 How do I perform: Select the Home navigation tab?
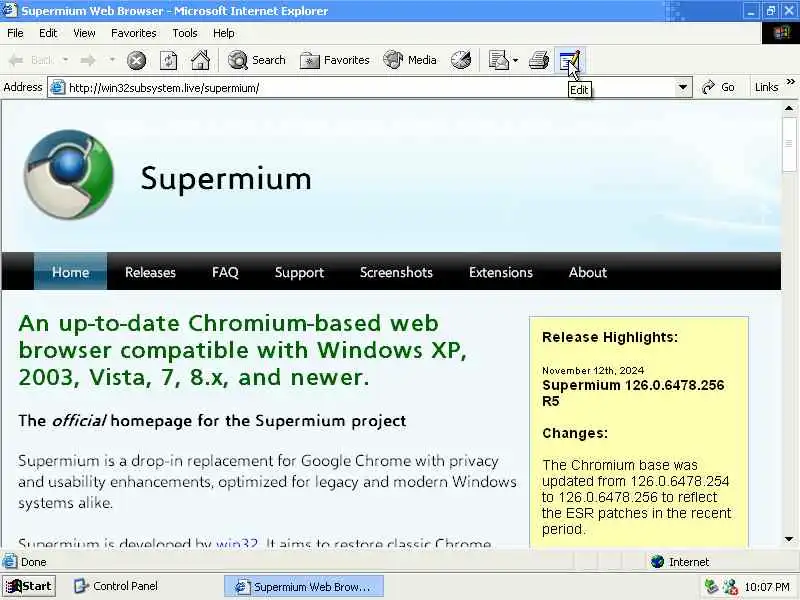tap(70, 272)
